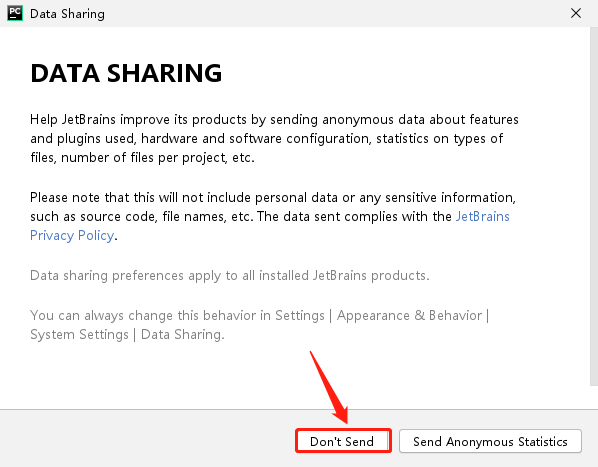Open the JetBrains link in the policy sentence
Screen dimensions: 598x467
point(483,217)
